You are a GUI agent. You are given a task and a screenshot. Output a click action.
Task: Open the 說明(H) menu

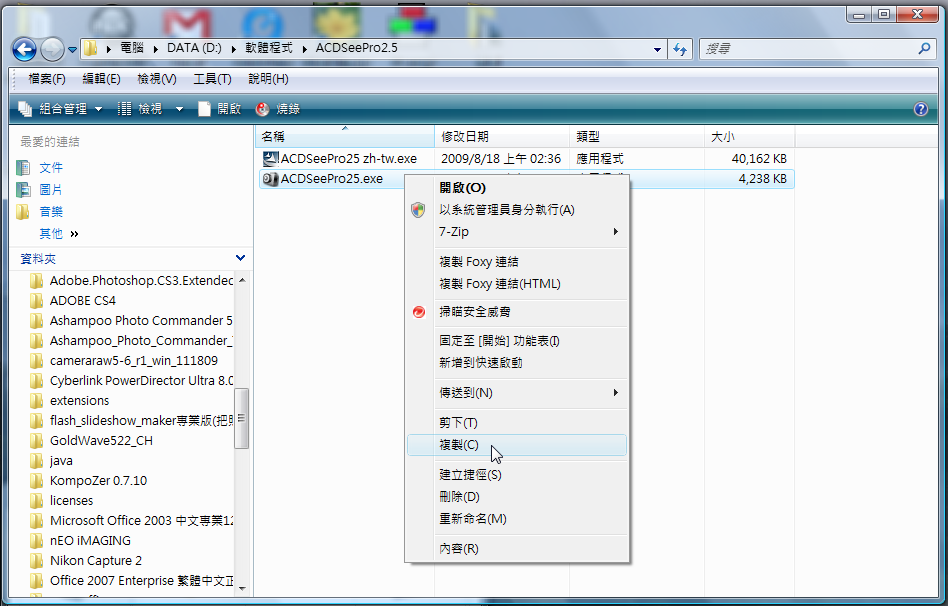coord(268,79)
